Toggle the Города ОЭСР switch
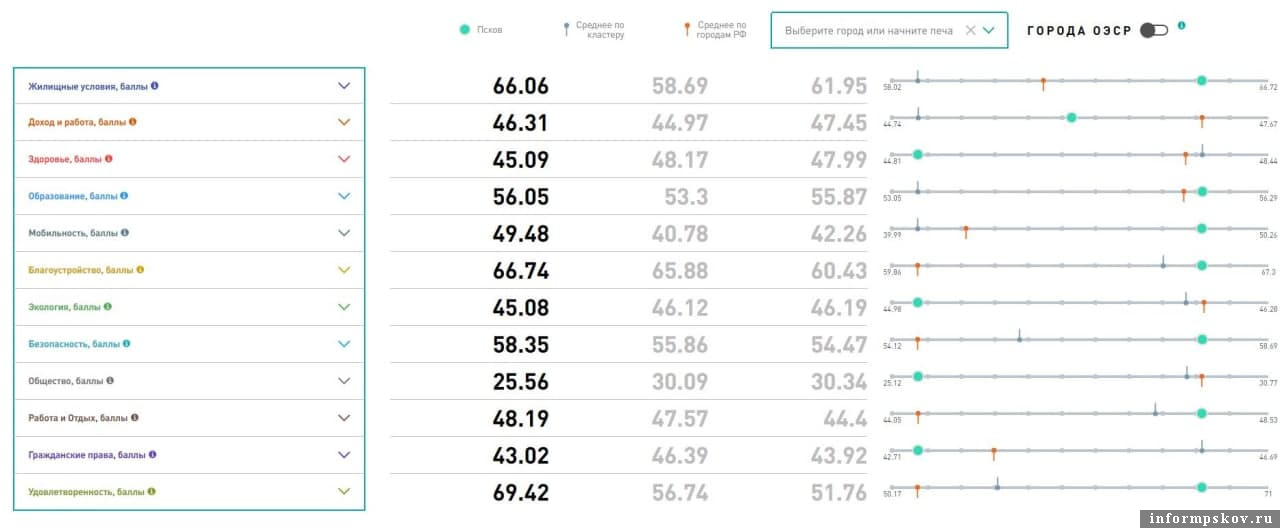 point(1153,30)
